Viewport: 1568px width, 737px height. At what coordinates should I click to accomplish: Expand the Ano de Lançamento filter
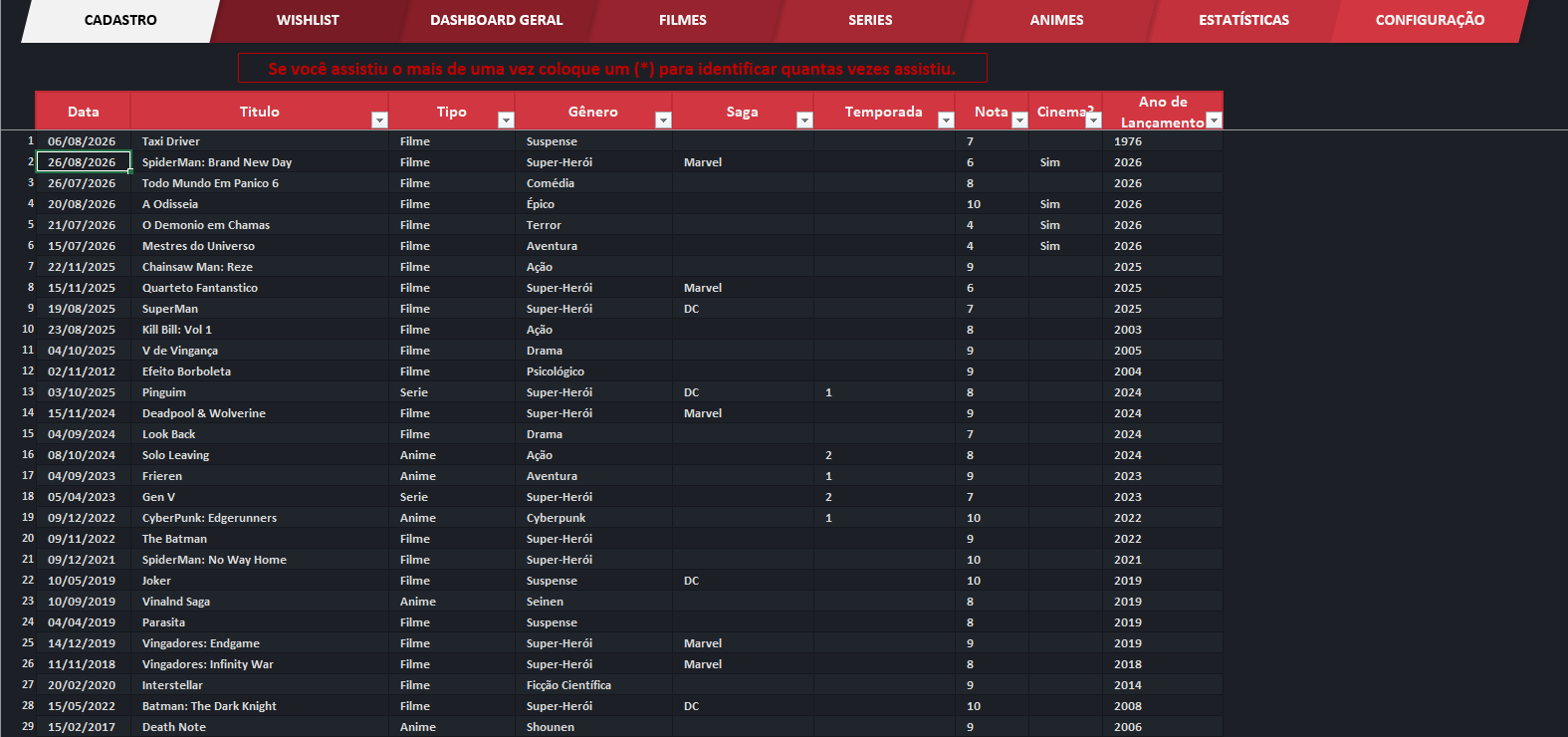pyautogui.click(x=1214, y=121)
